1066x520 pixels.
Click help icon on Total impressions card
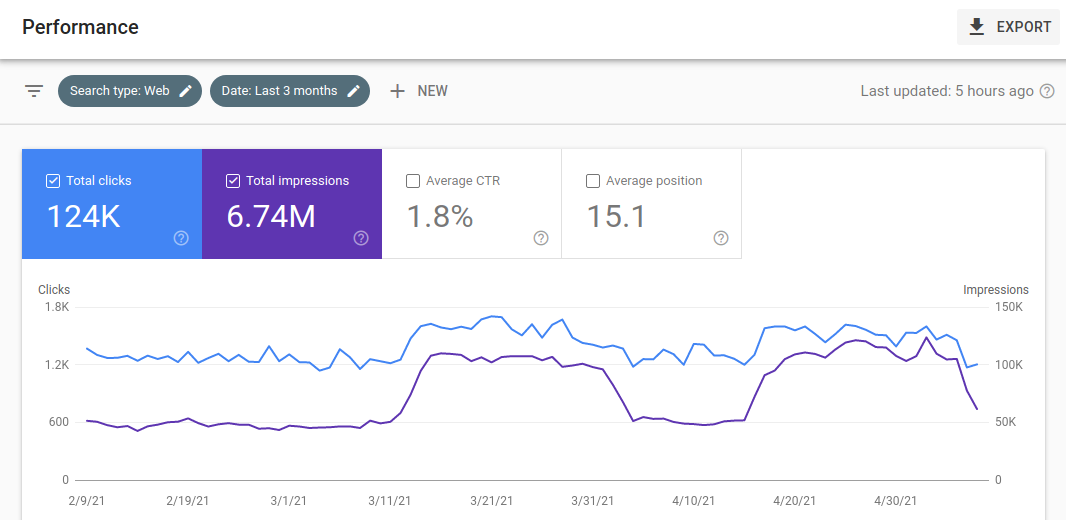click(x=361, y=238)
